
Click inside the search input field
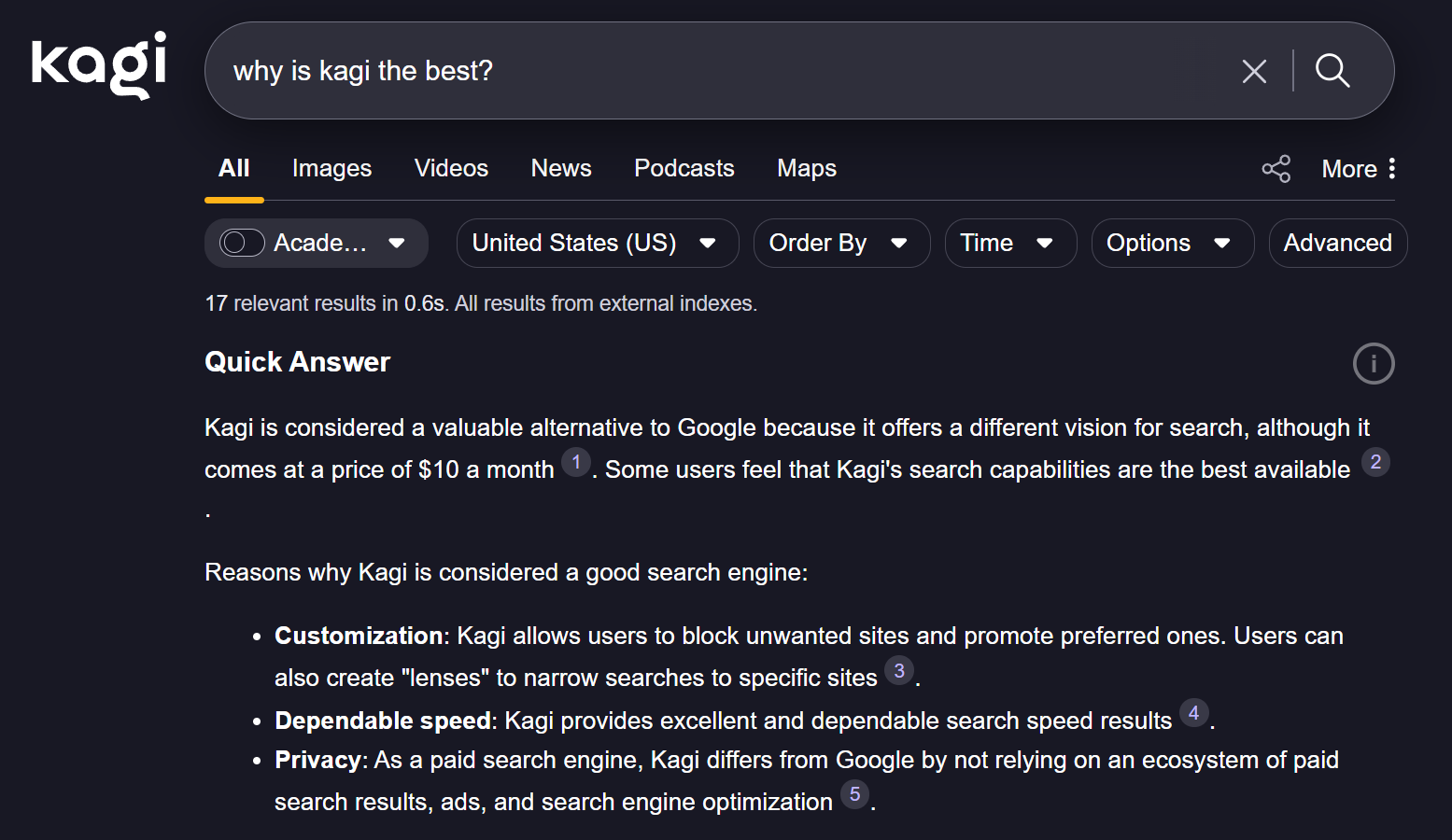click(654, 71)
